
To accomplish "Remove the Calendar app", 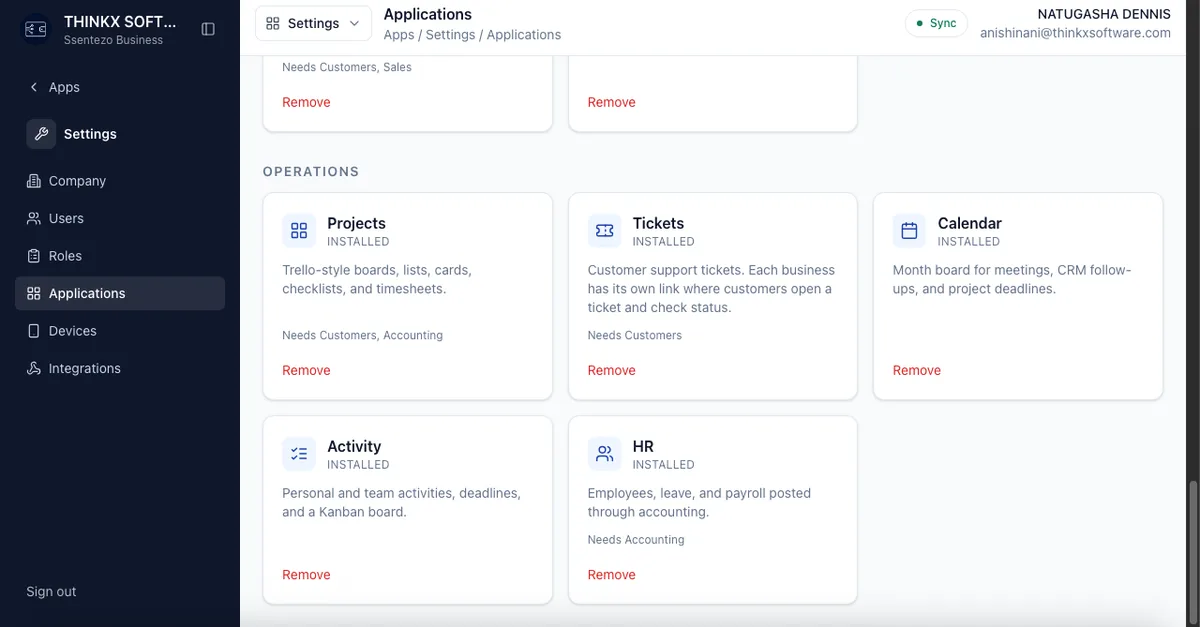I will tap(917, 370).
